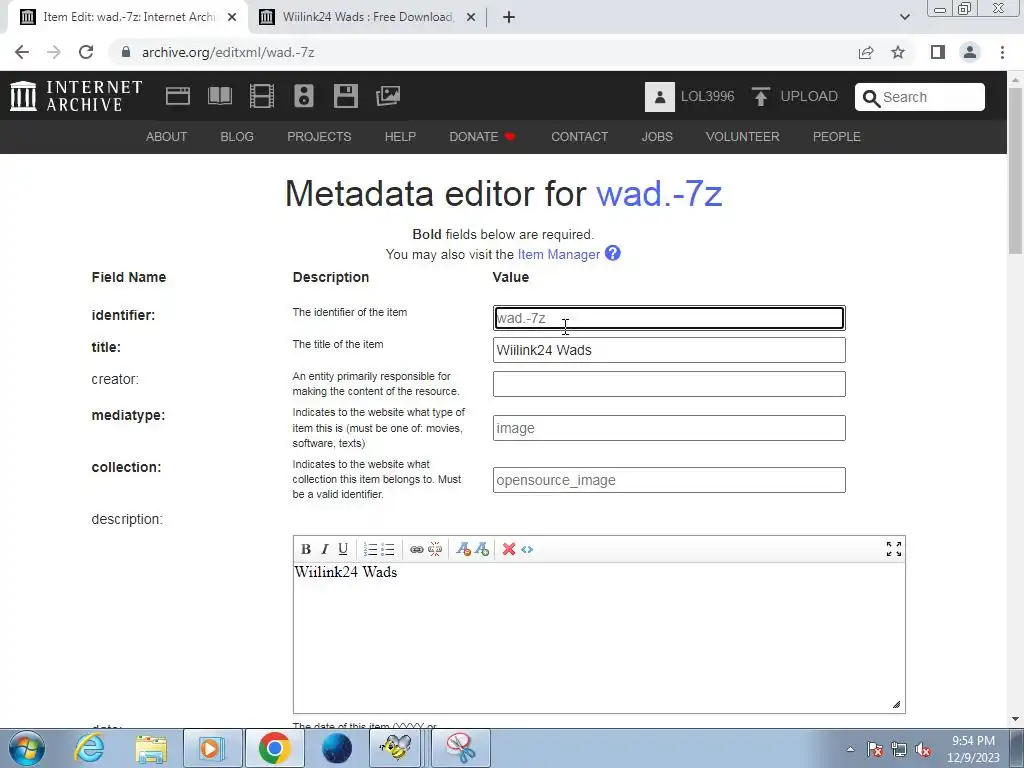
Task: Select the Item Edit wad.-7z tab
Action: point(129,17)
